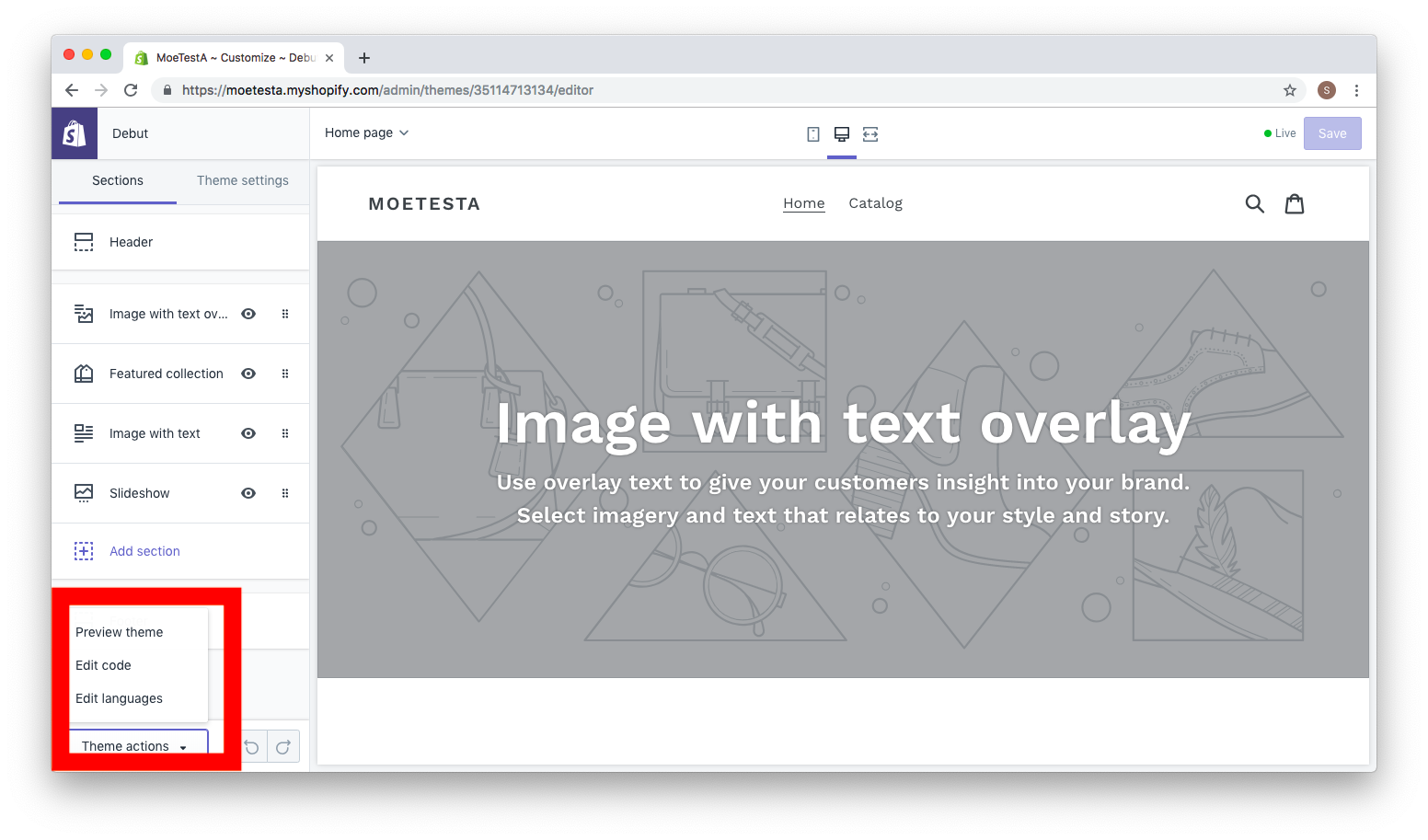This screenshot has height=840, width=1428.
Task: Open the Home link in store preview
Action: click(804, 203)
